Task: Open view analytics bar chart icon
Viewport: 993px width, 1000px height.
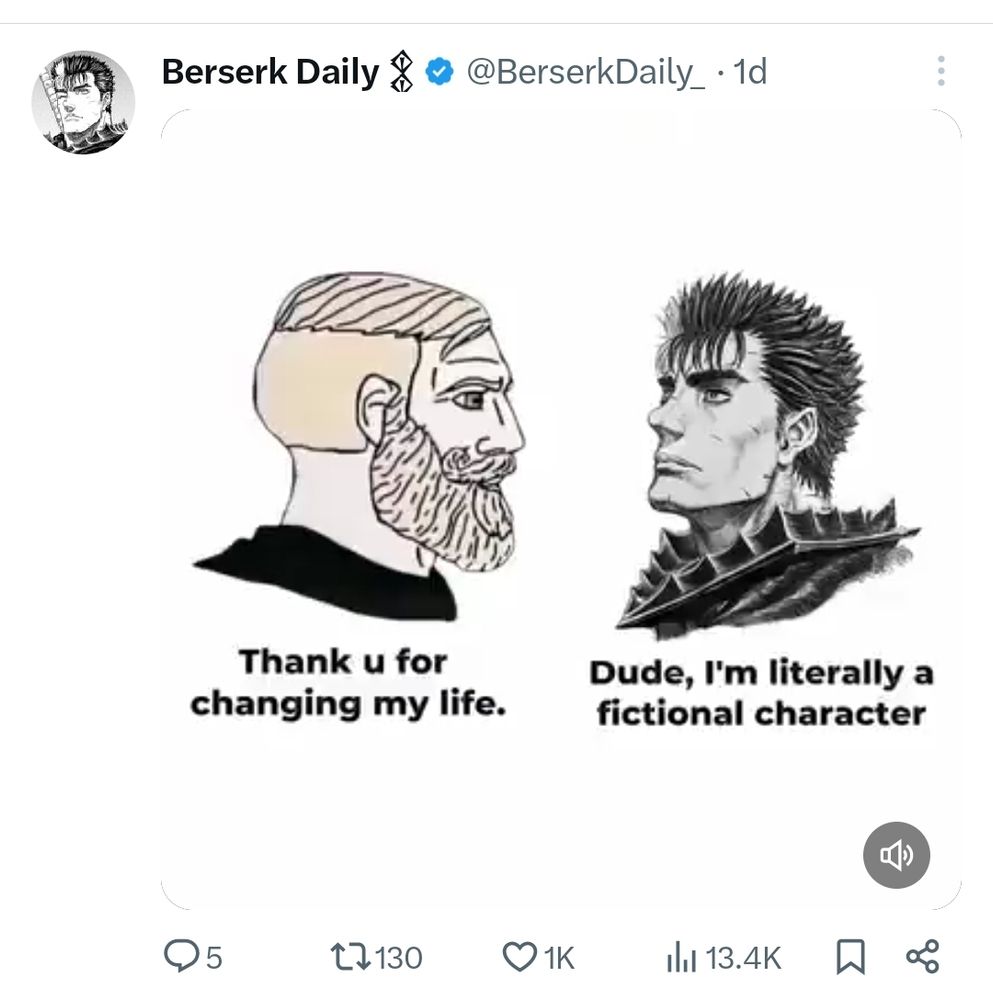Action: pyautogui.click(x=680, y=958)
